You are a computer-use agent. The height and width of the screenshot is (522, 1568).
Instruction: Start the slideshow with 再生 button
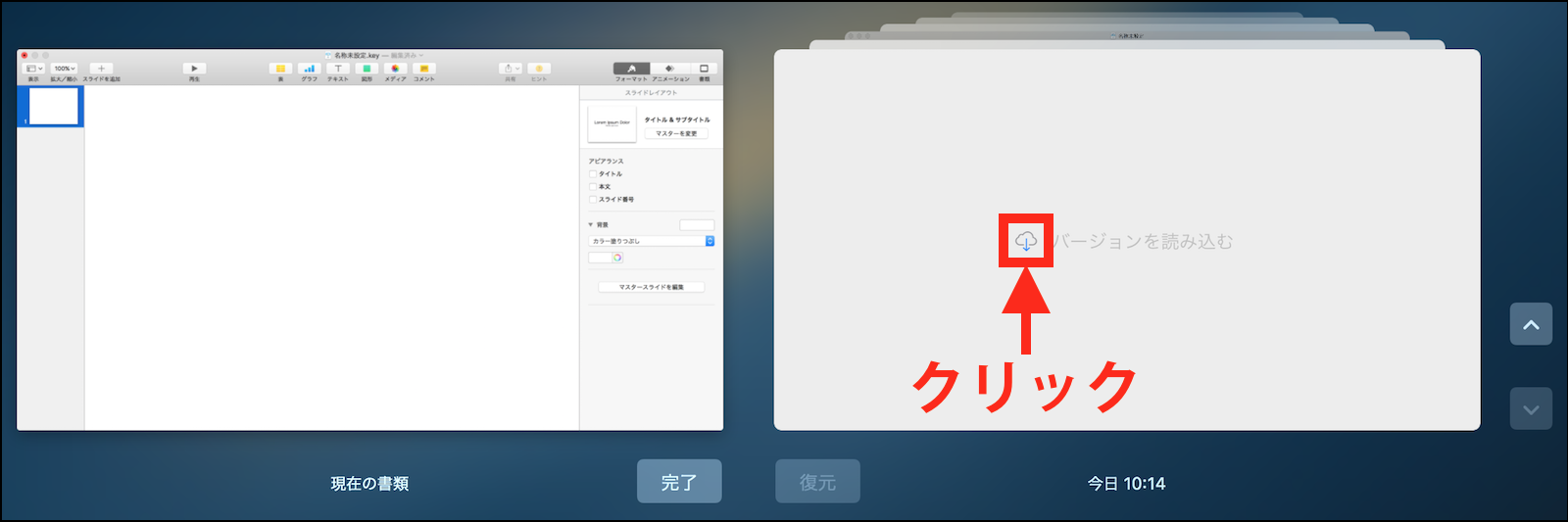coord(194,69)
